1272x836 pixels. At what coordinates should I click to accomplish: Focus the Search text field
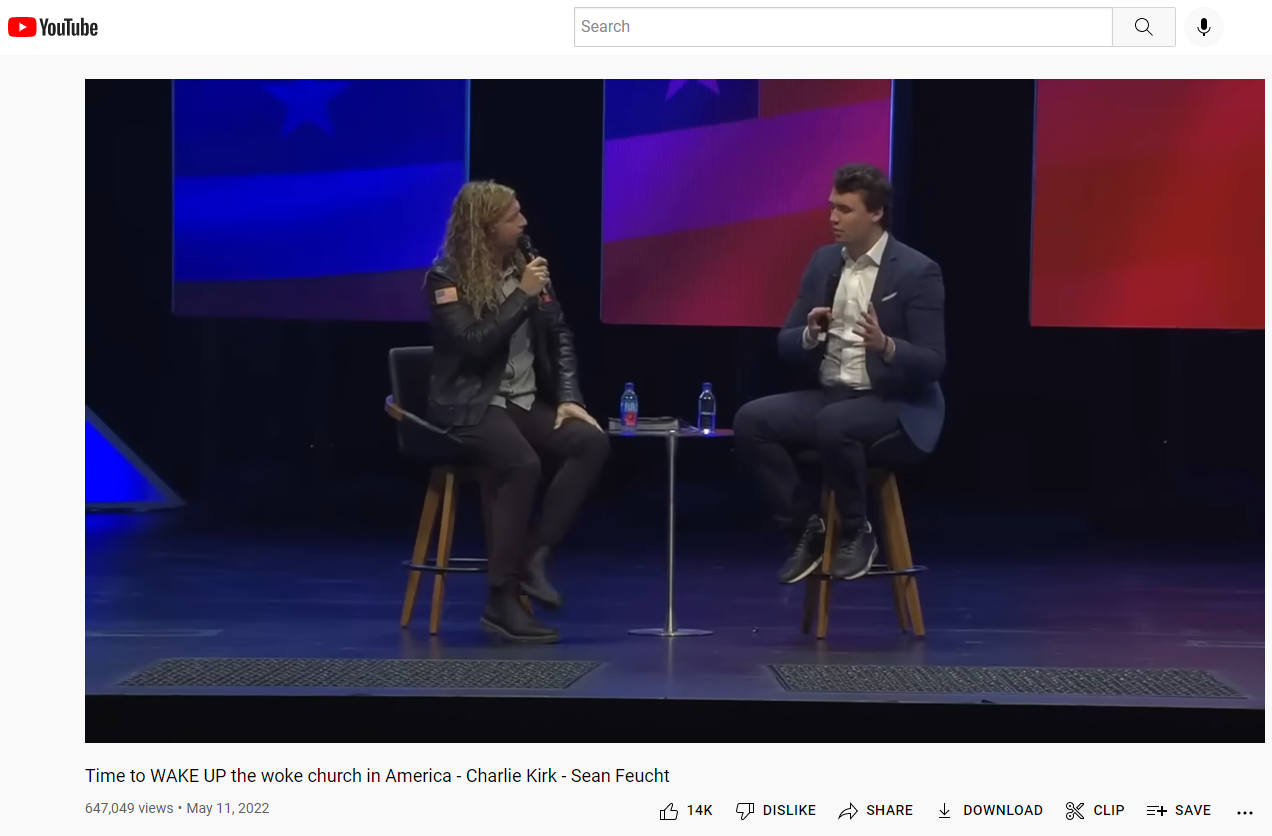pyautogui.click(x=843, y=27)
